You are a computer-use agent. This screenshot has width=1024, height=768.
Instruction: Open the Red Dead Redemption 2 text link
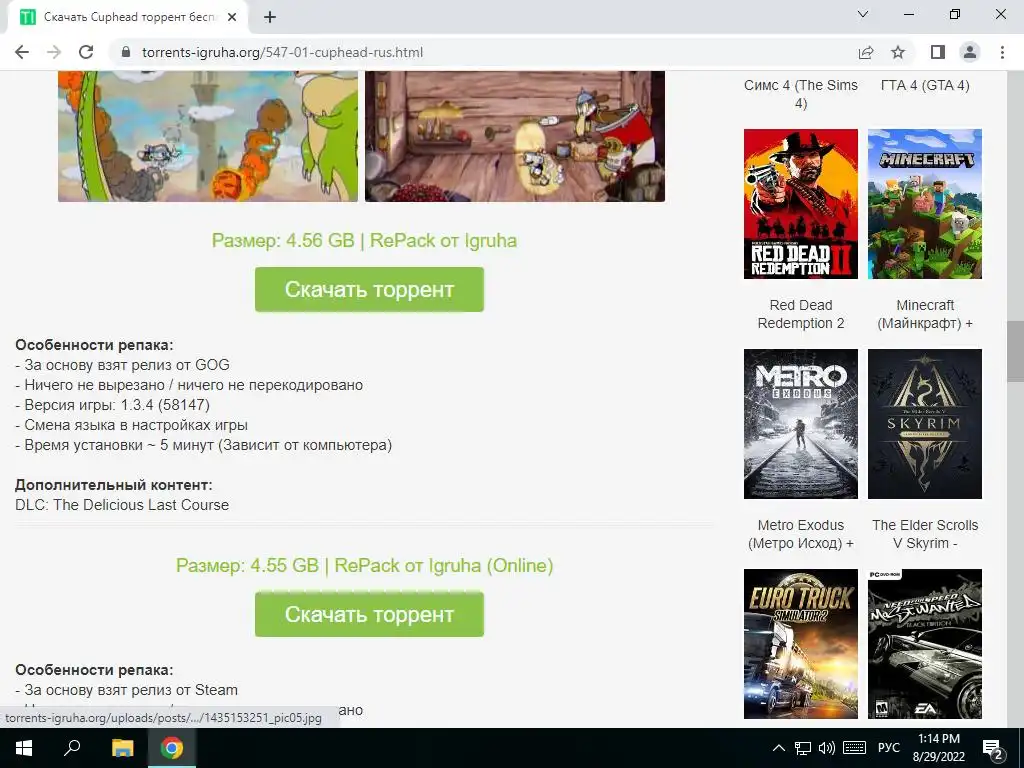[x=801, y=314]
